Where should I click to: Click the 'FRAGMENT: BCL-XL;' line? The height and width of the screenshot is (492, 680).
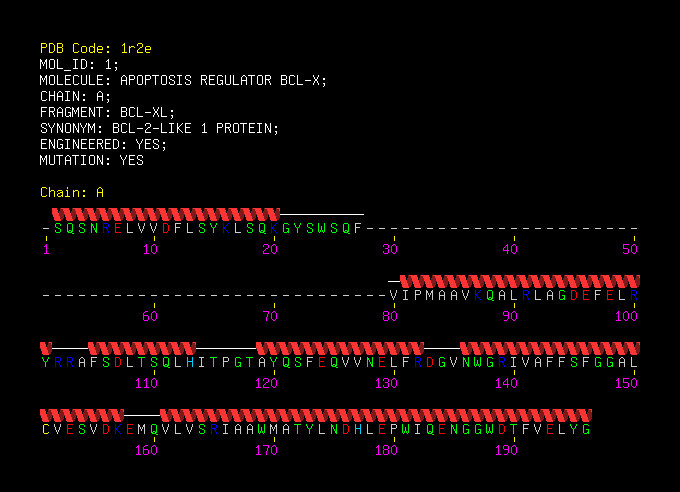click(x=107, y=112)
